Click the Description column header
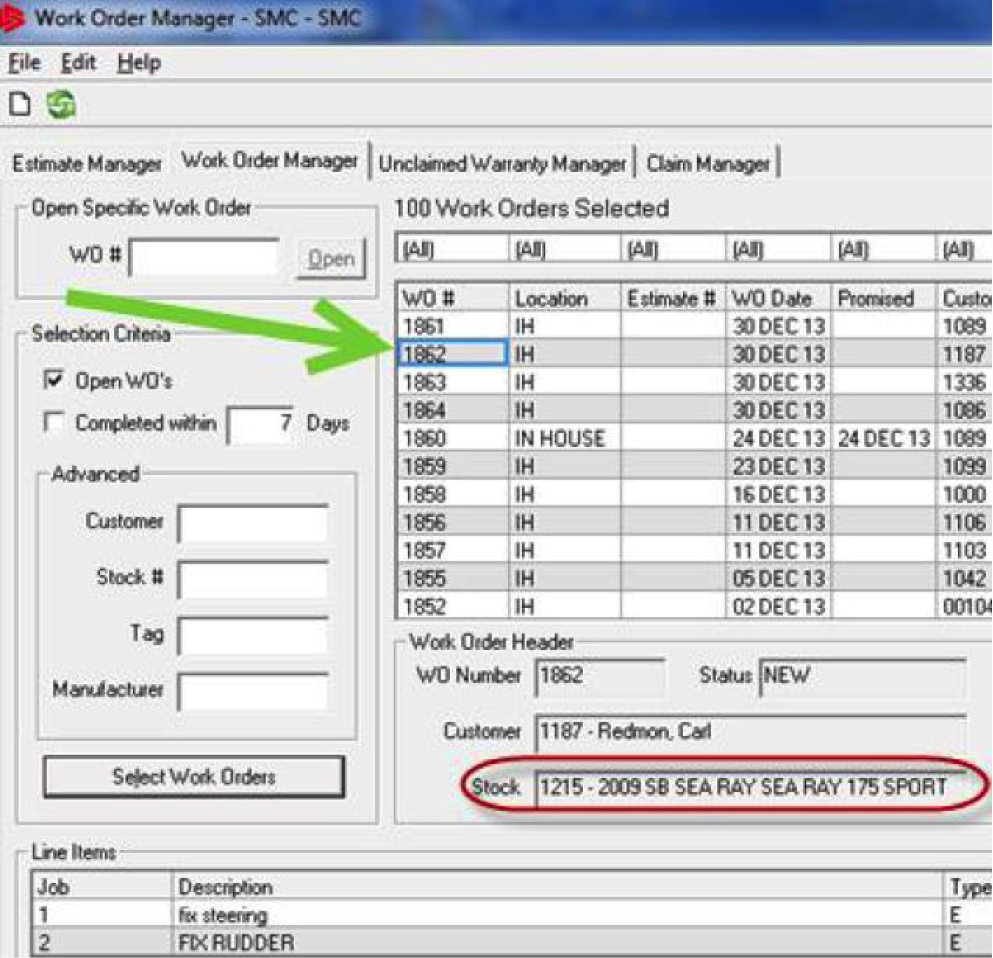Viewport: 993px width, 958px height. point(558,886)
